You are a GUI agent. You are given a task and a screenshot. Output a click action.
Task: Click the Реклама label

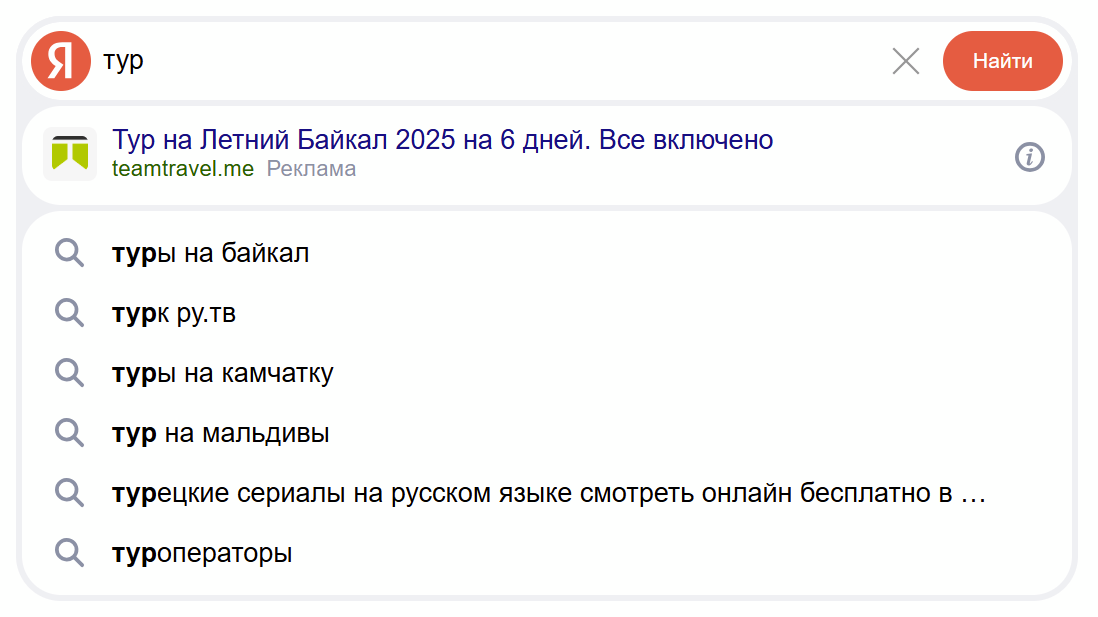[x=311, y=169]
